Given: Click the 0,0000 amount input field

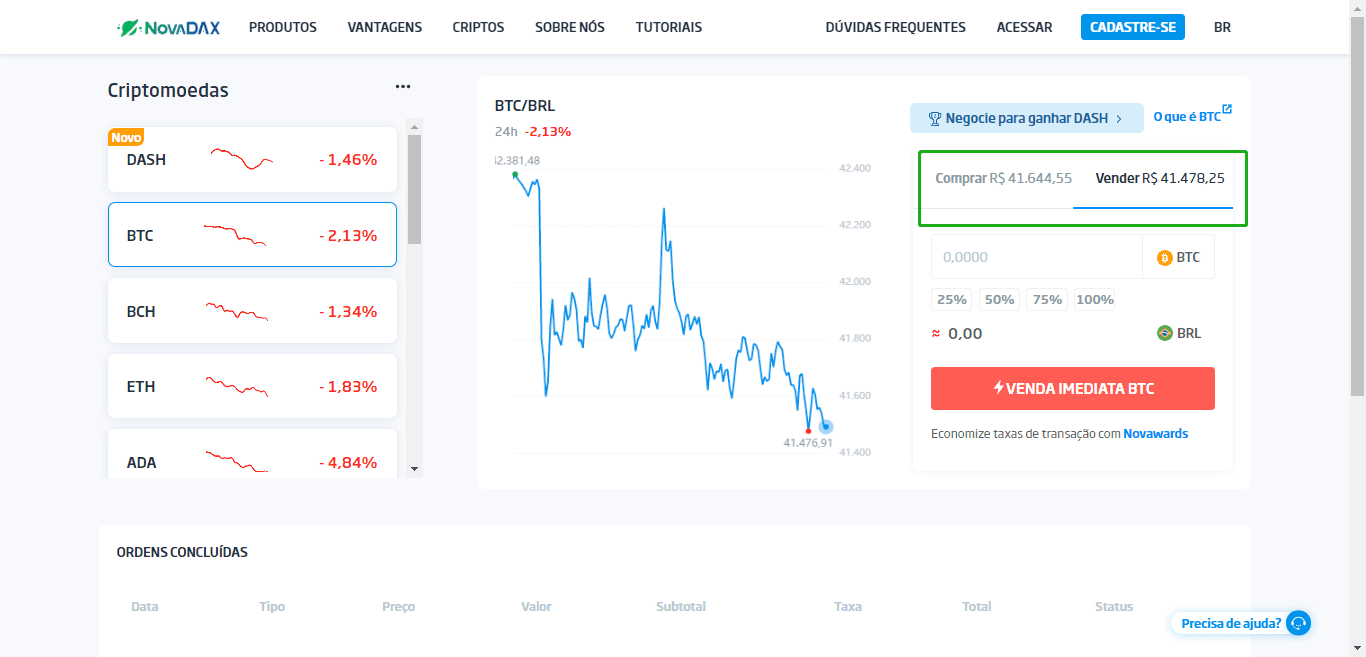Looking at the screenshot, I should point(1035,257).
